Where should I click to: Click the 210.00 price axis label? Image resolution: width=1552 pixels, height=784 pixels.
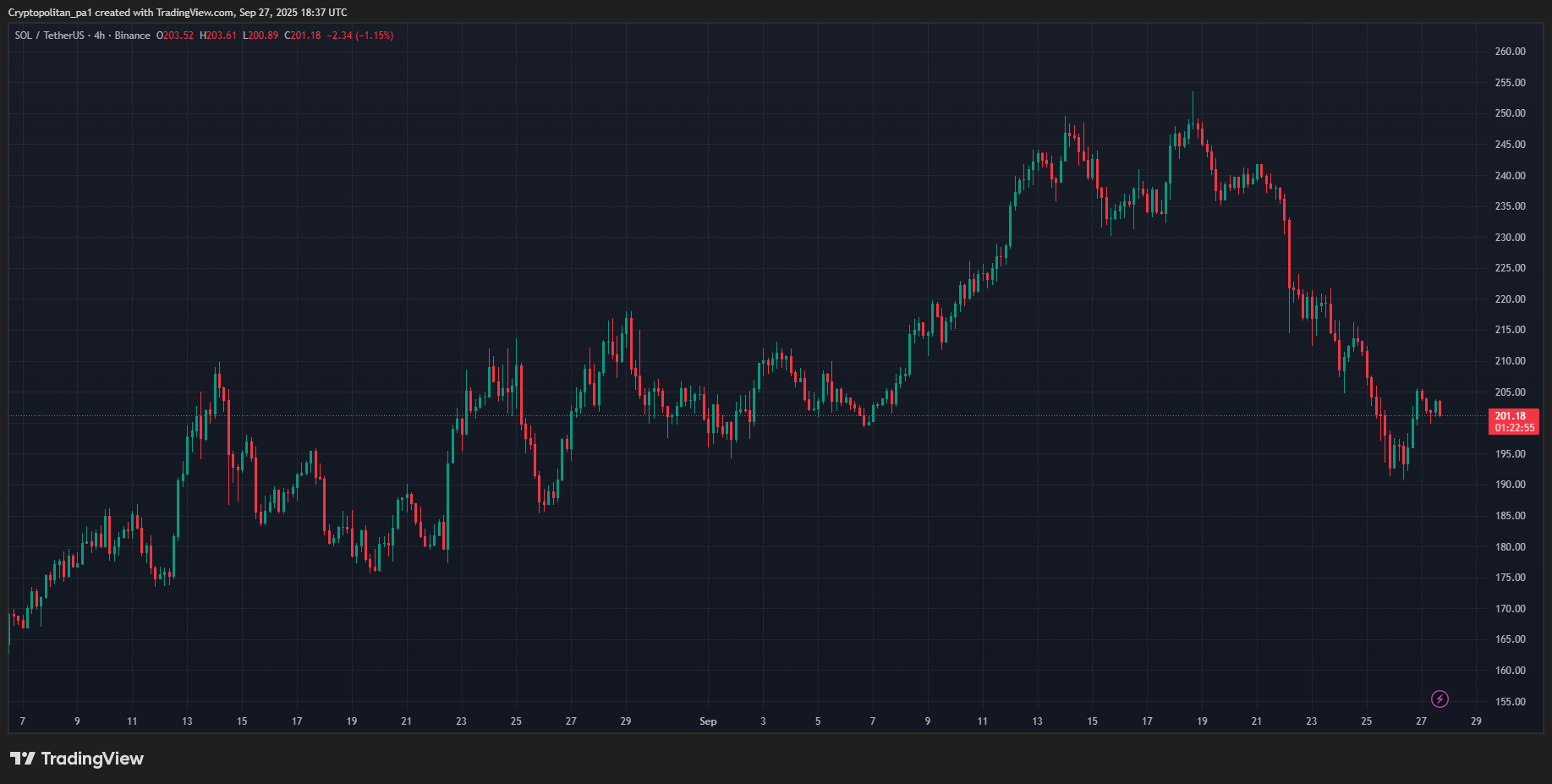point(1511,361)
